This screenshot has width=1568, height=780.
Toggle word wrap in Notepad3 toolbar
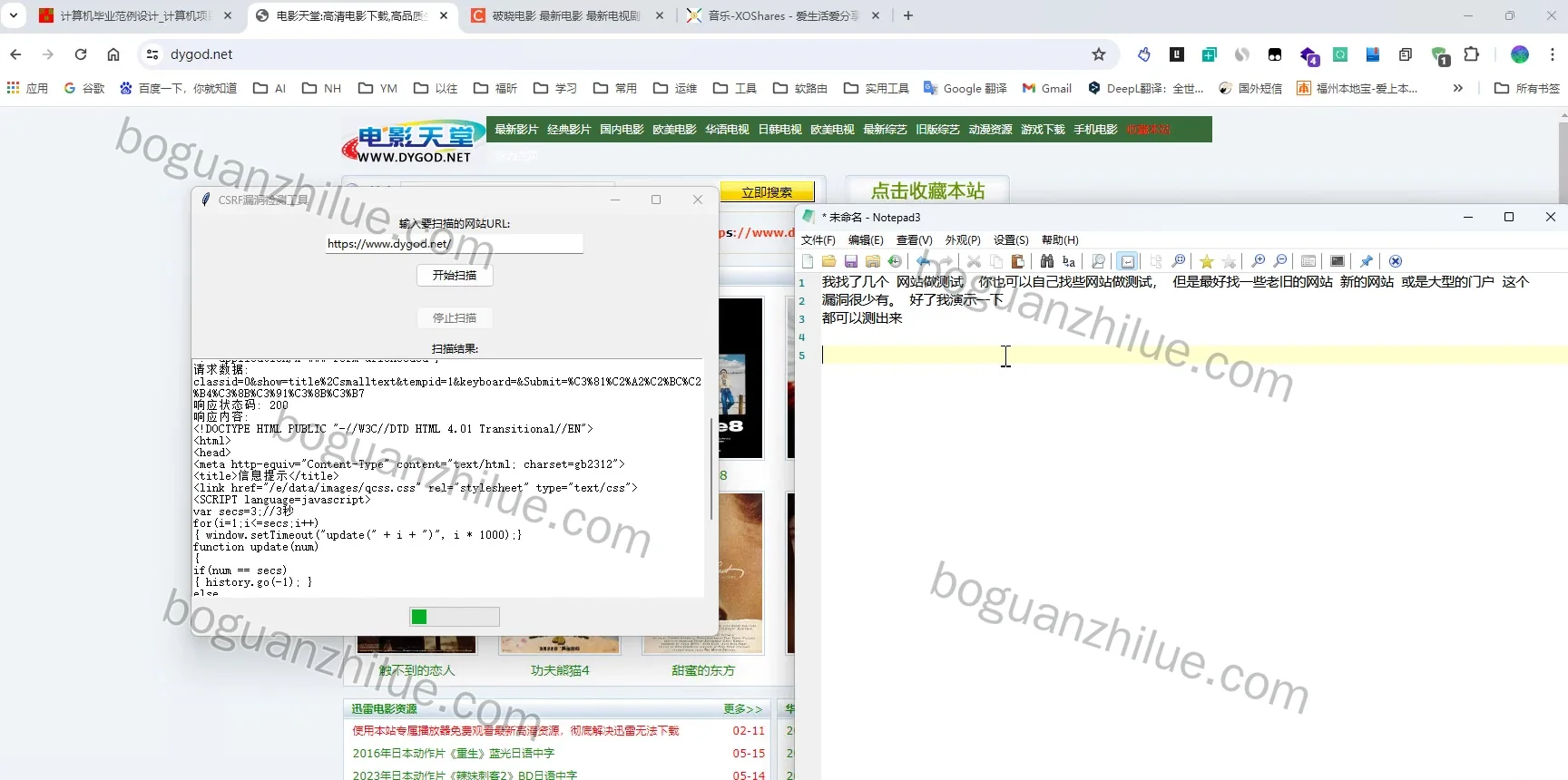click(x=1127, y=261)
